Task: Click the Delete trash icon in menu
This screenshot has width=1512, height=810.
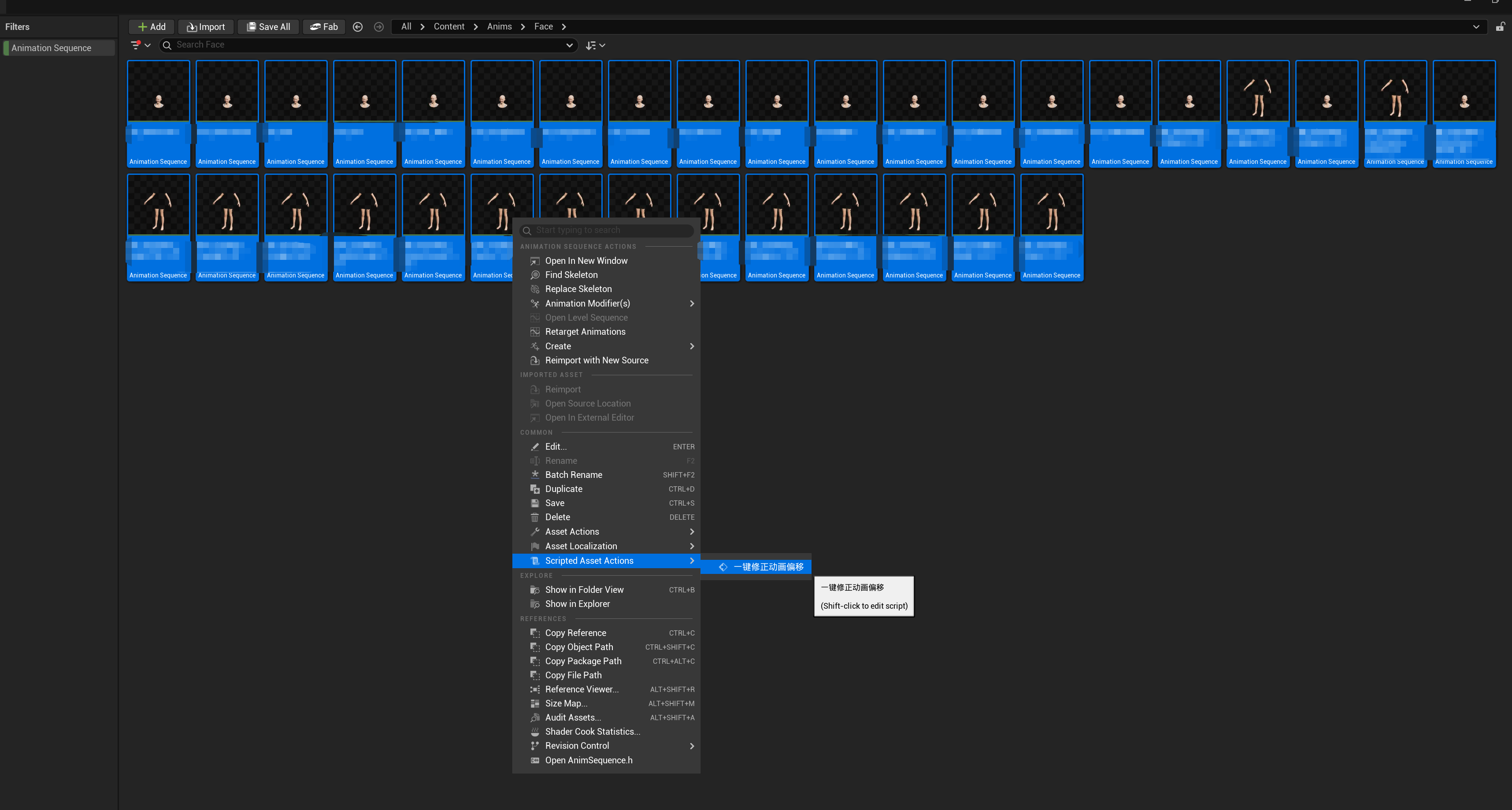Action: tap(535, 517)
